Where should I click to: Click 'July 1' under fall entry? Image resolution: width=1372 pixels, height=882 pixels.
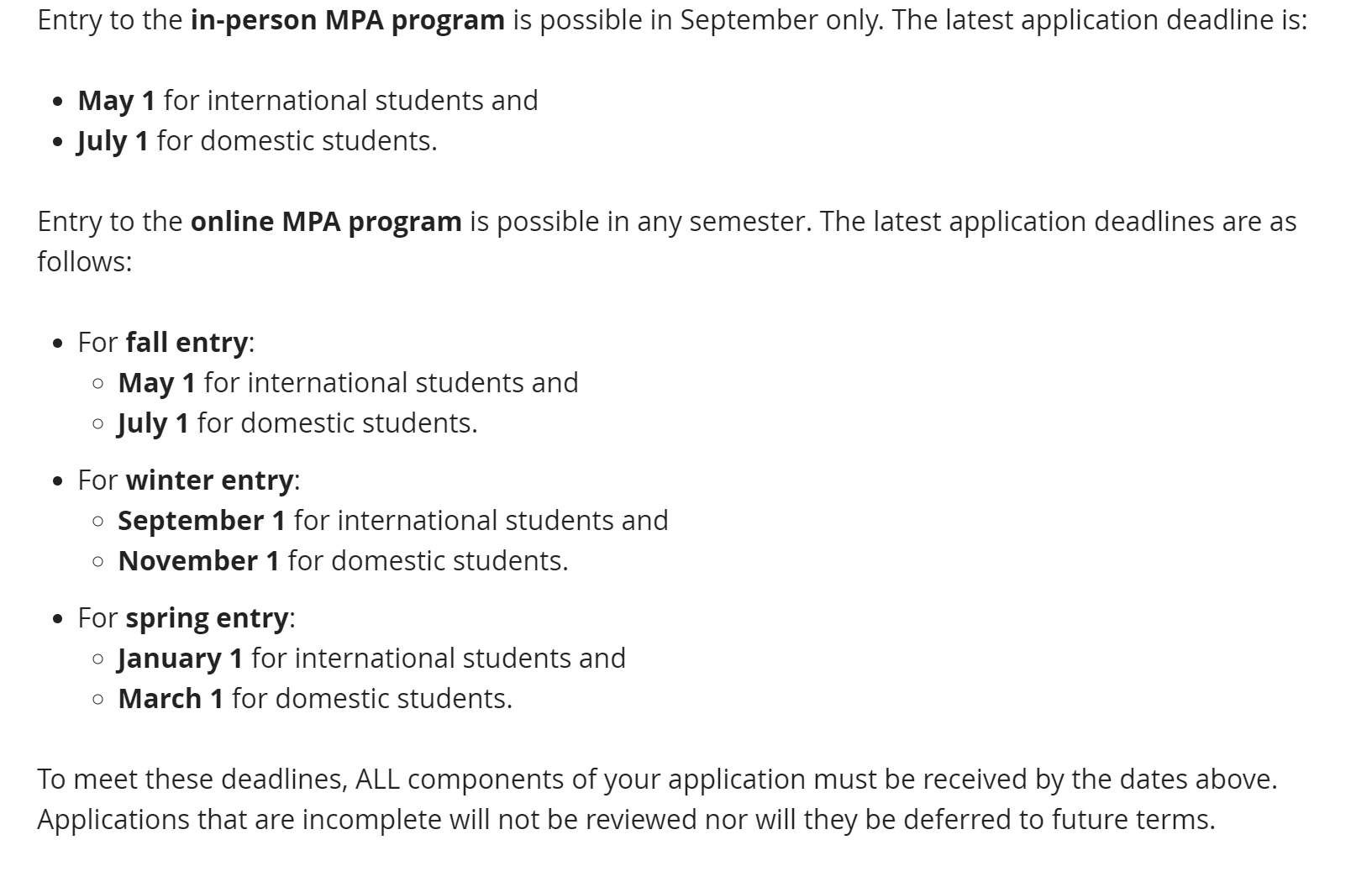click(153, 423)
